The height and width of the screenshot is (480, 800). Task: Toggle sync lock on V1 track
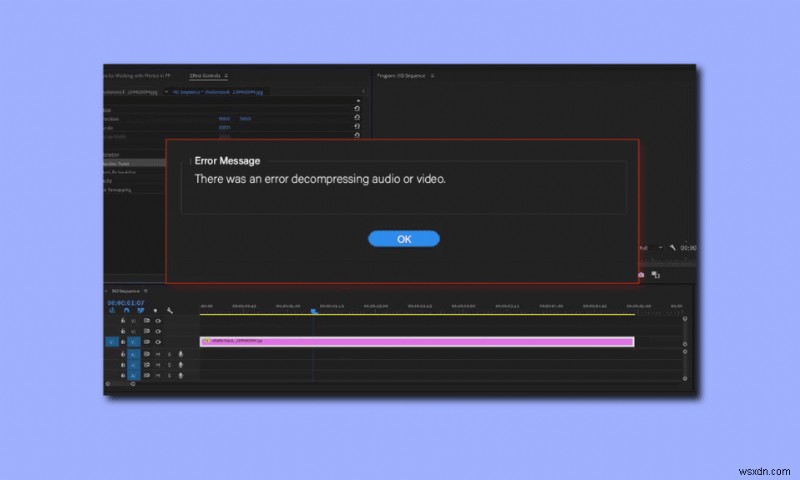click(147, 342)
